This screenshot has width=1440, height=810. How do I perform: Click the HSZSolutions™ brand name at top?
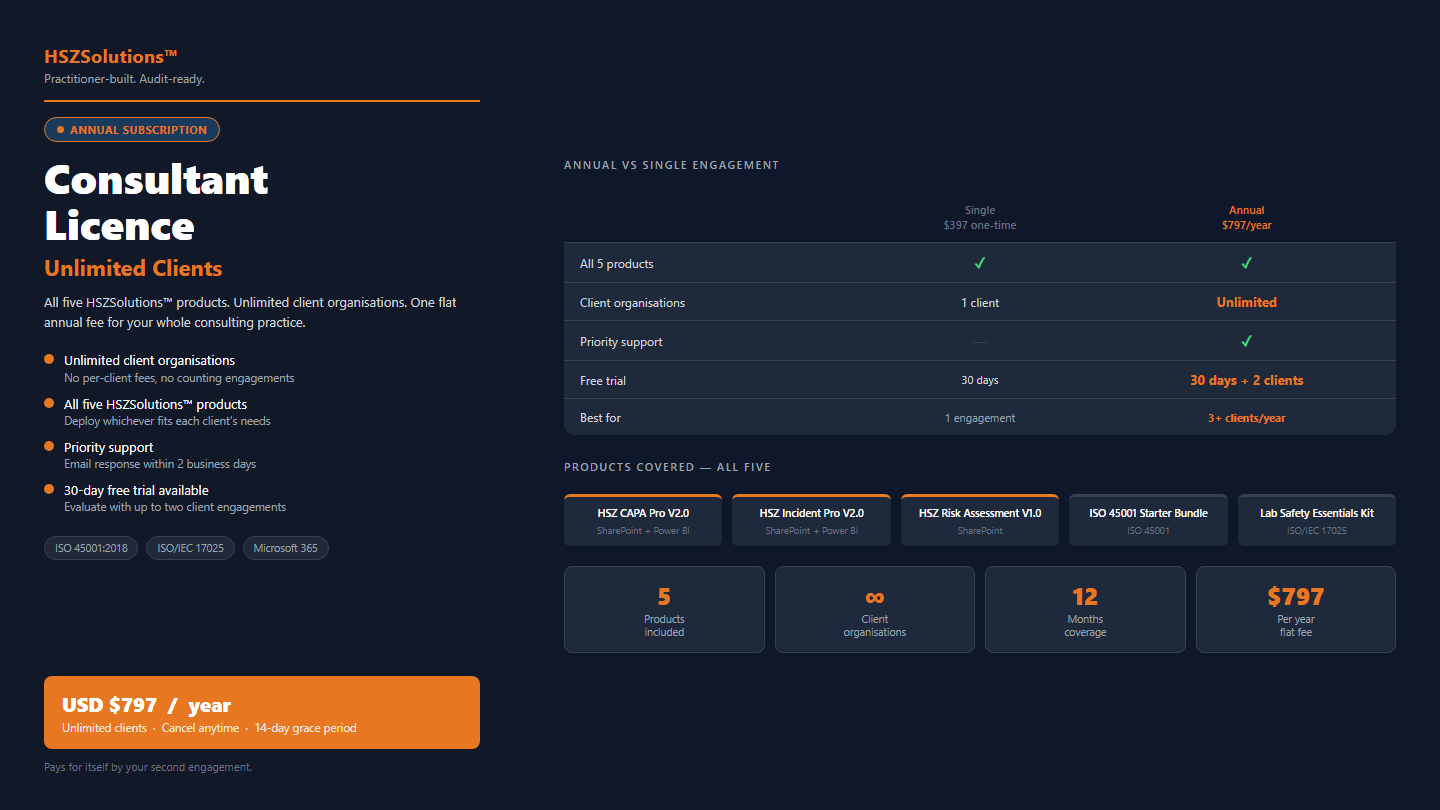pos(111,57)
